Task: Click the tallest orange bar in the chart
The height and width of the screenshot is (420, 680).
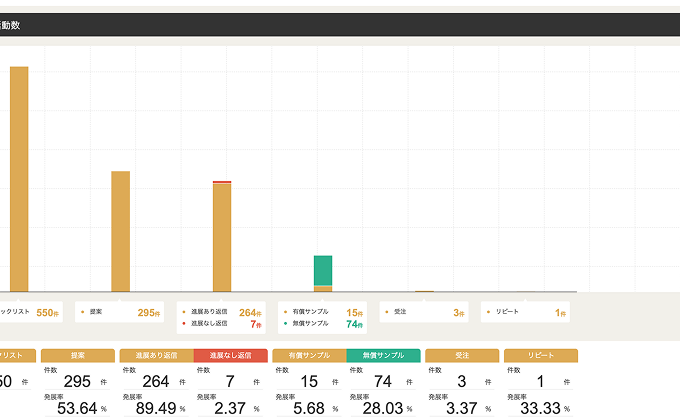Action: (x=19, y=178)
